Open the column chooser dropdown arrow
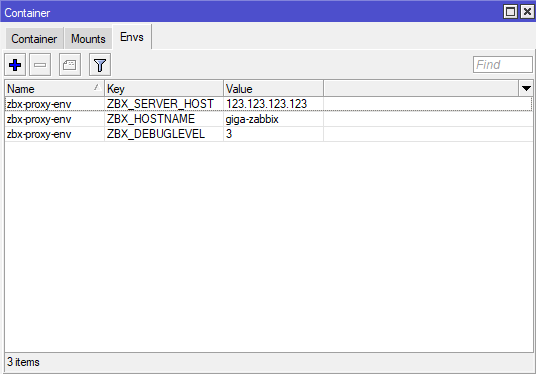The width and height of the screenshot is (536, 374). coord(526,89)
